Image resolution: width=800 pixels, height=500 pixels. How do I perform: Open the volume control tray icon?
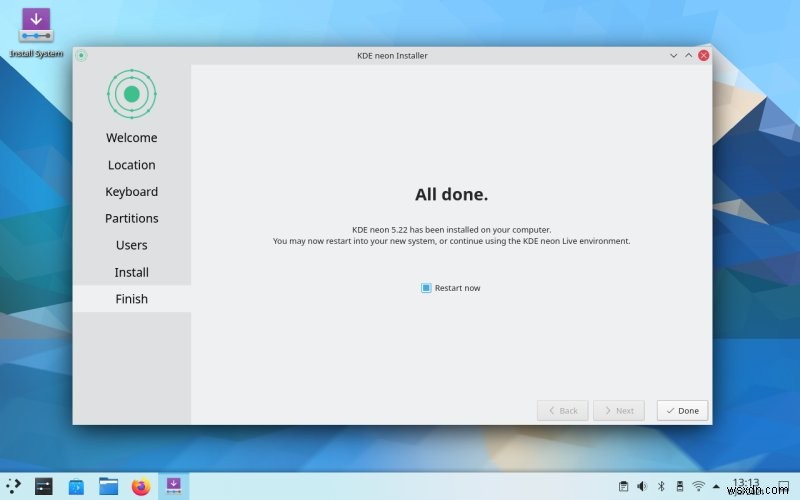[642, 486]
